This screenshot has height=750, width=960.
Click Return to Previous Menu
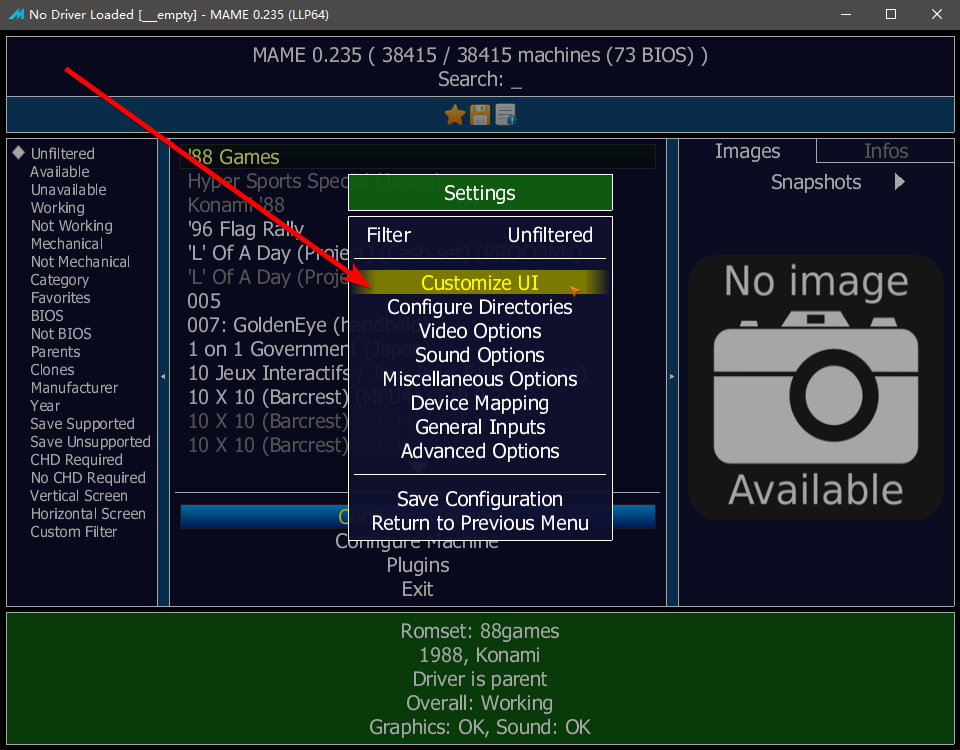[x=480, y=523]
